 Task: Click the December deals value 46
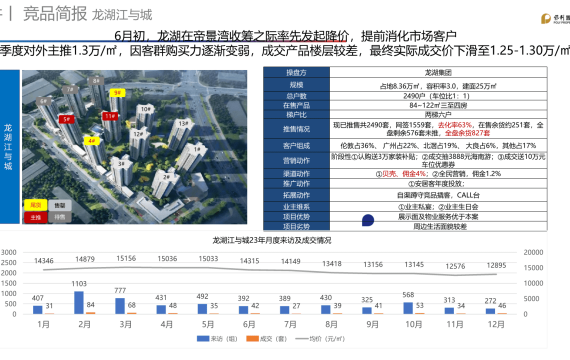coord(502,305)
